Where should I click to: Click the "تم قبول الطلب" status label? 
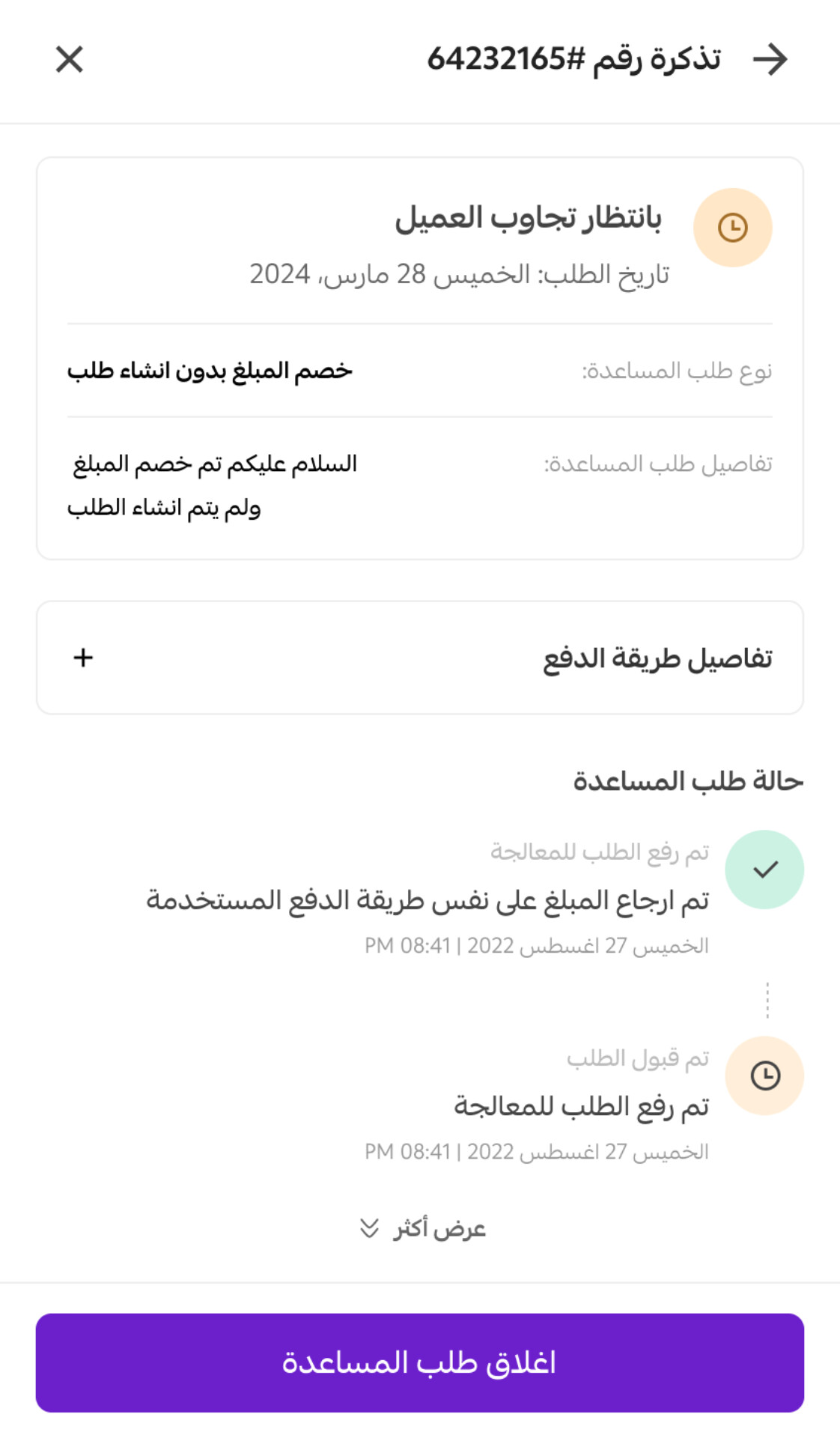tap(637, 1058)
